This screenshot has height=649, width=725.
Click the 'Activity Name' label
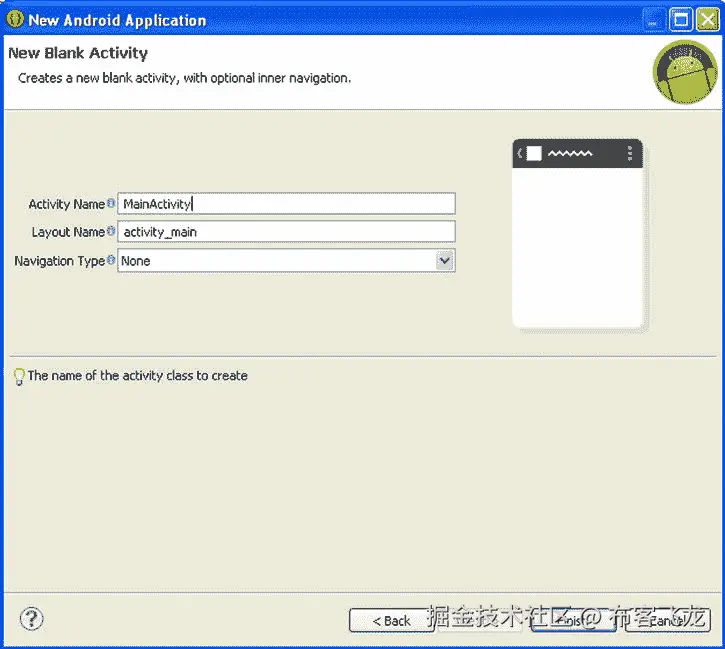[x=67, y=204]
